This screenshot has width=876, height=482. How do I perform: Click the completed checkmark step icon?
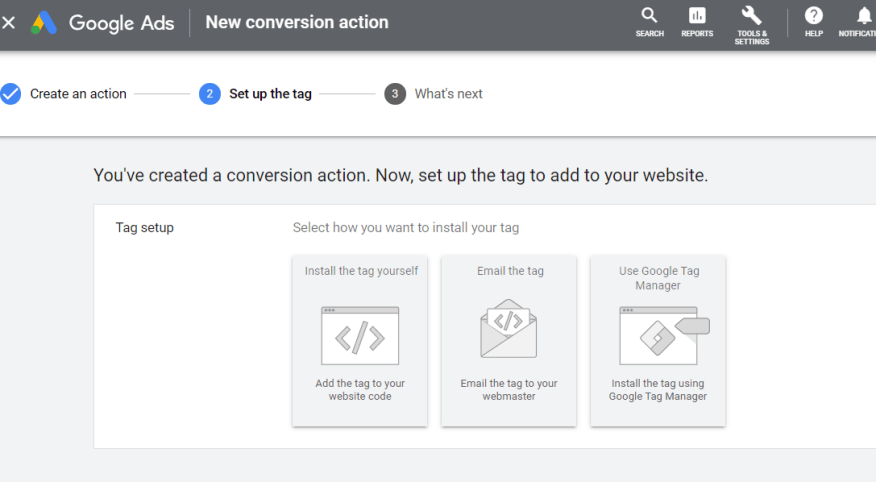pos(11,94)
